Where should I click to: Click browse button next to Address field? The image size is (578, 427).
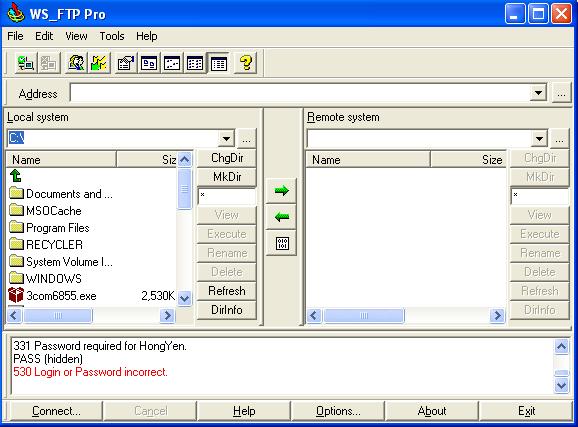(x=561, y=93)
